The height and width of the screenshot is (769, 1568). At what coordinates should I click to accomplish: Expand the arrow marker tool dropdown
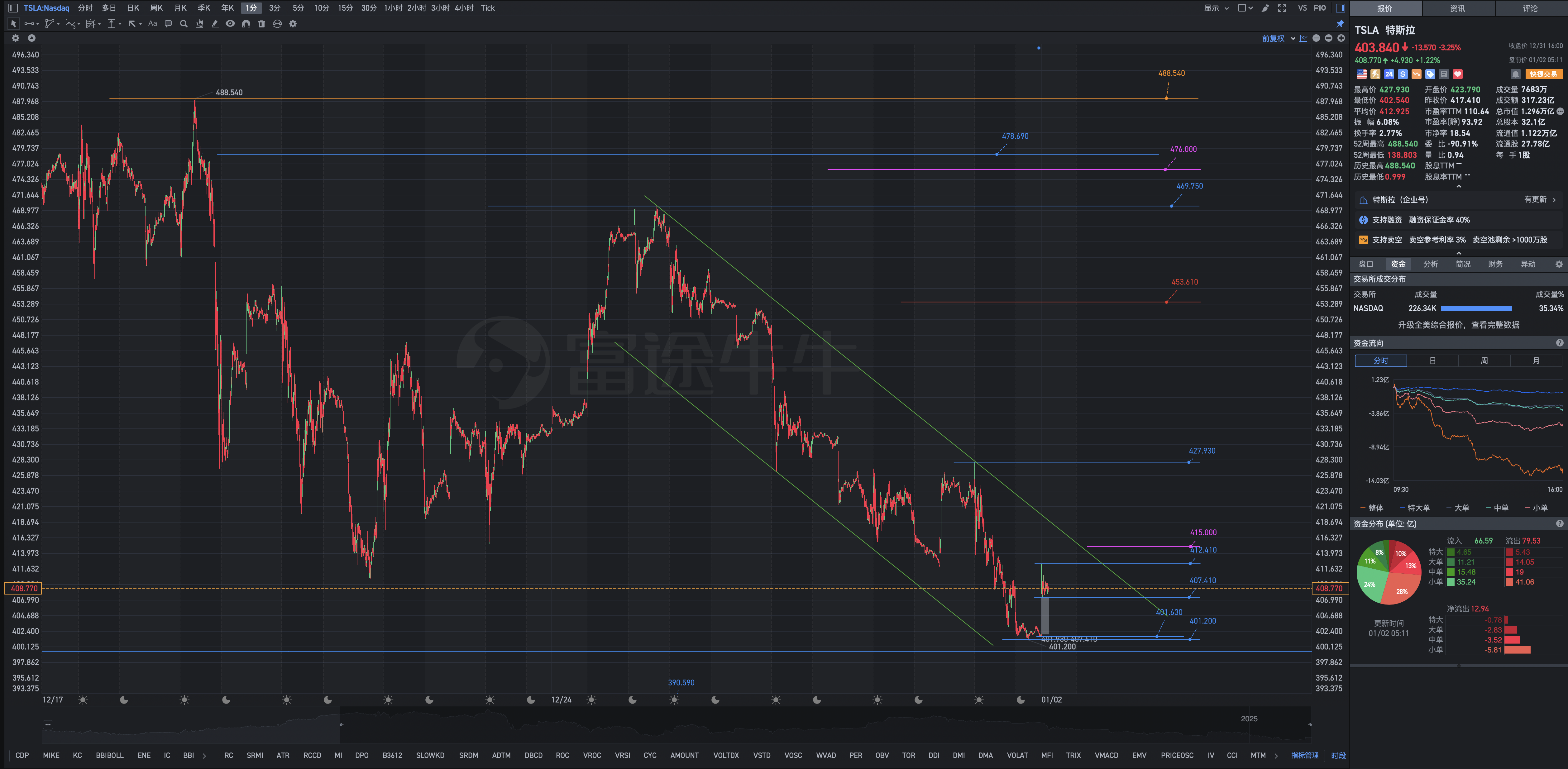141,24
